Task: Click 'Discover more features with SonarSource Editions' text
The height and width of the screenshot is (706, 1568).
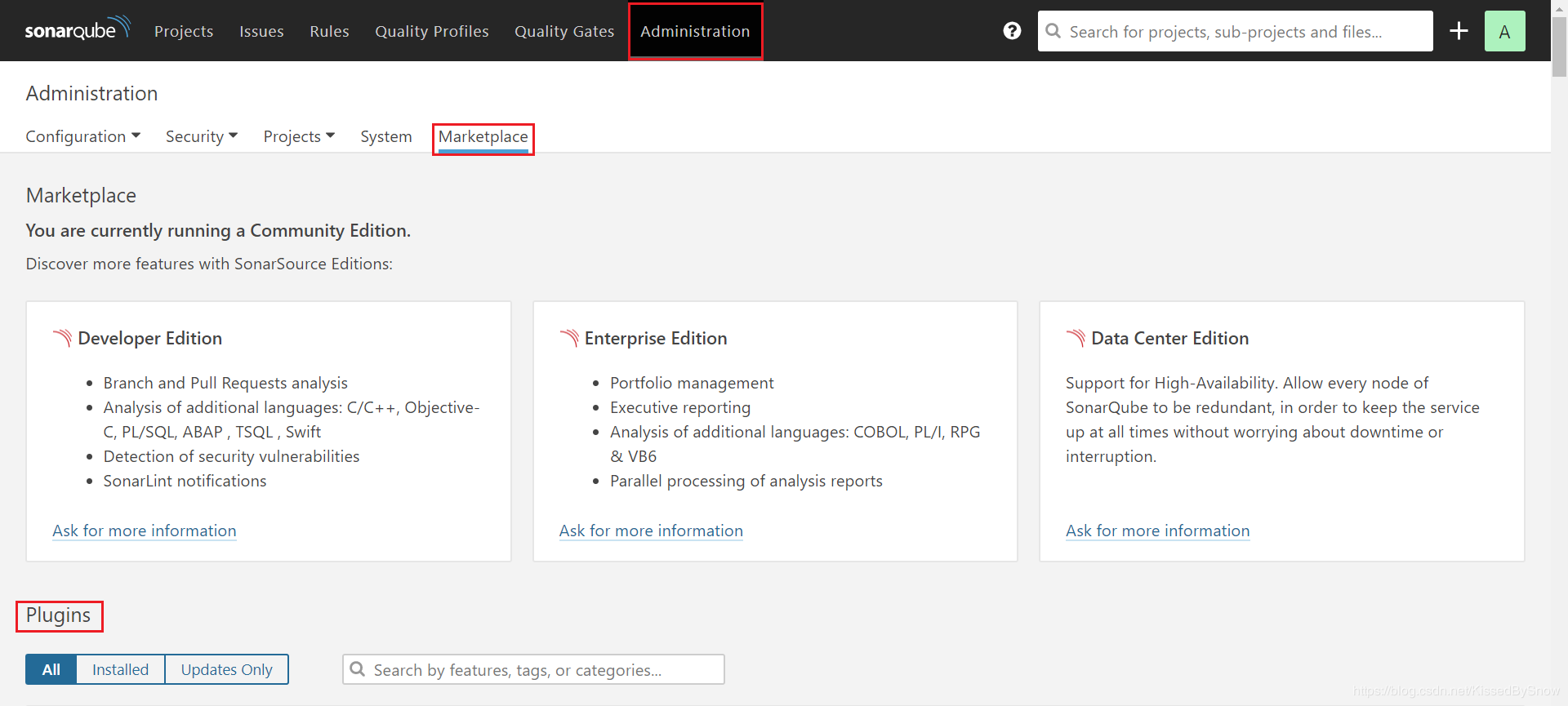Action: 209,264
